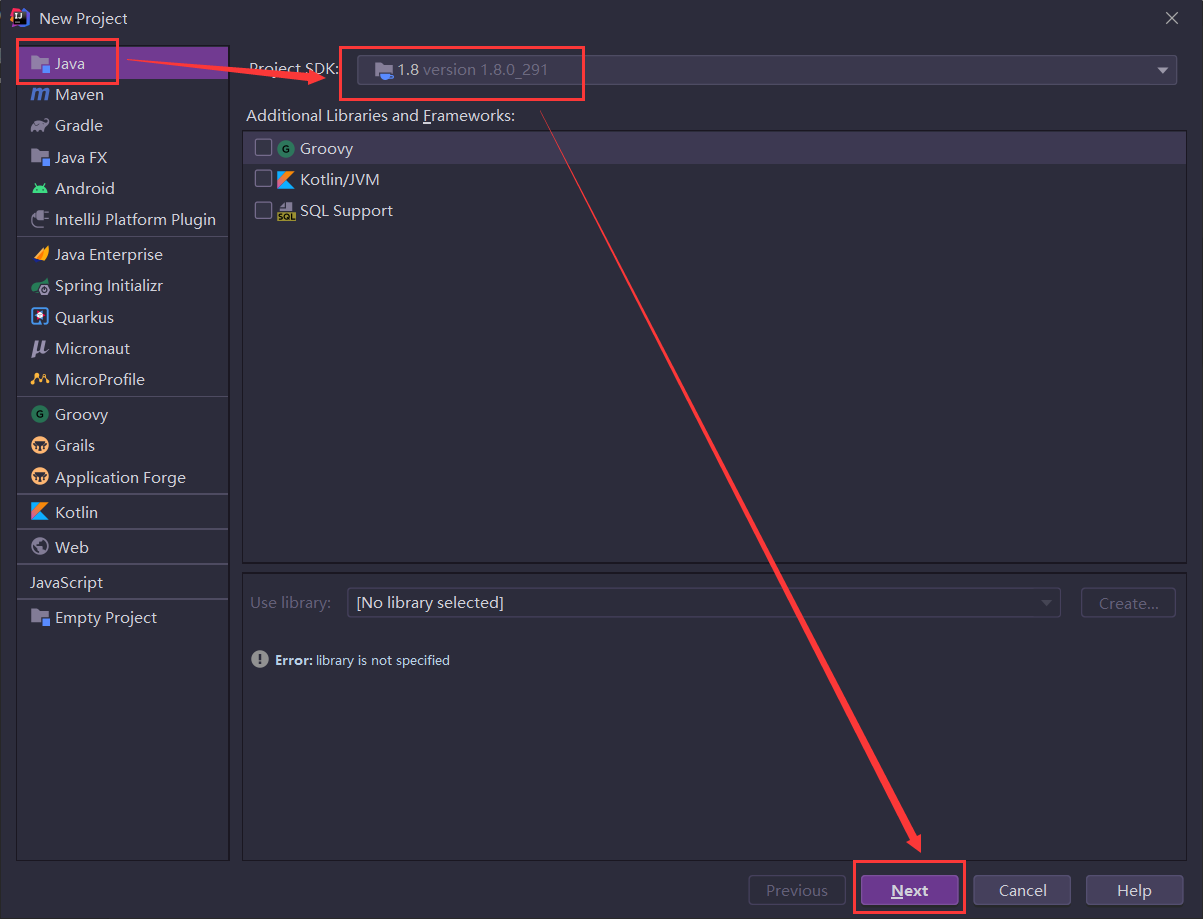The width and height of the screenshot is (1203, 919).
Task: Cancel the New Project dialog
Action: [1022, 890]
